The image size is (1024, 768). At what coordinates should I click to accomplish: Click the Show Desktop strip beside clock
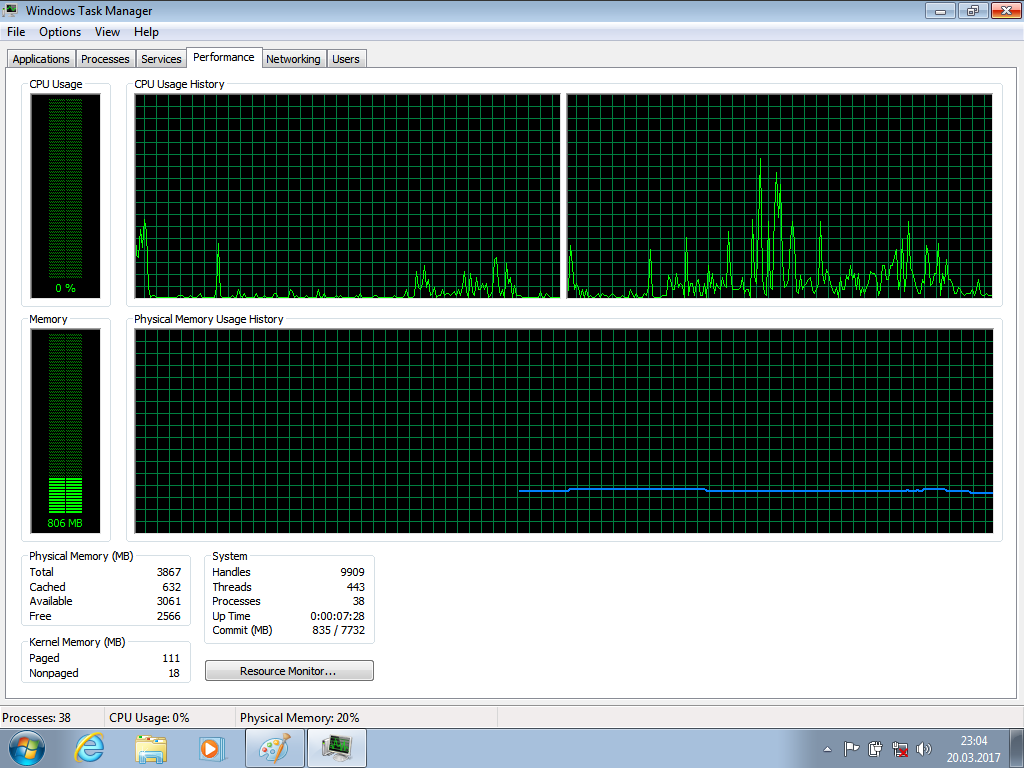(1017, 748)
